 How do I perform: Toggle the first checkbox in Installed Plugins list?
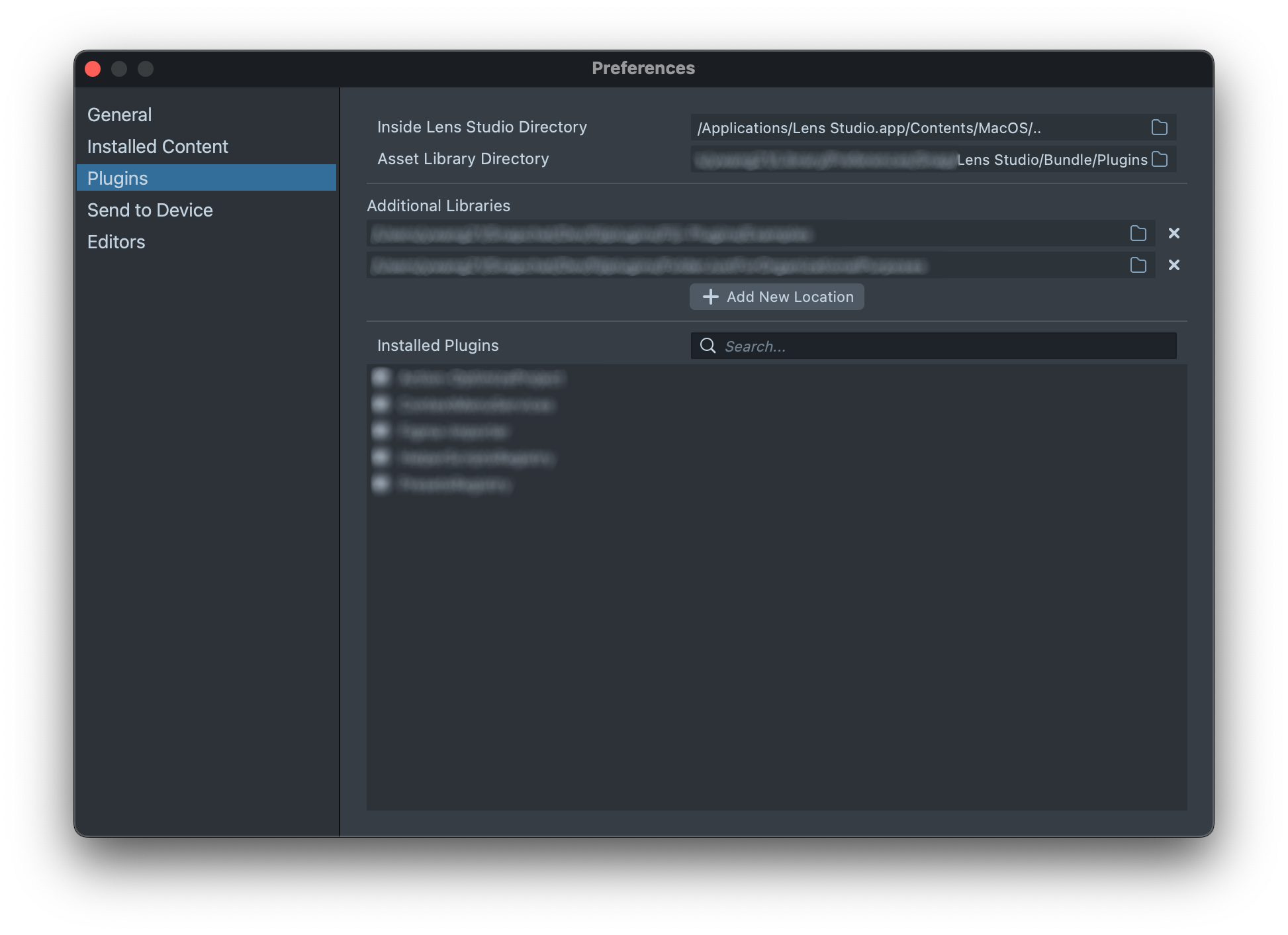click(x=381, y=377)
